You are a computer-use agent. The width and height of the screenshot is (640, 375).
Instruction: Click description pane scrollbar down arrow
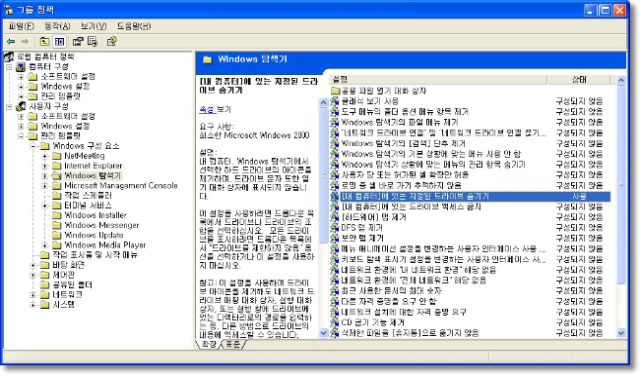point(324,333)
